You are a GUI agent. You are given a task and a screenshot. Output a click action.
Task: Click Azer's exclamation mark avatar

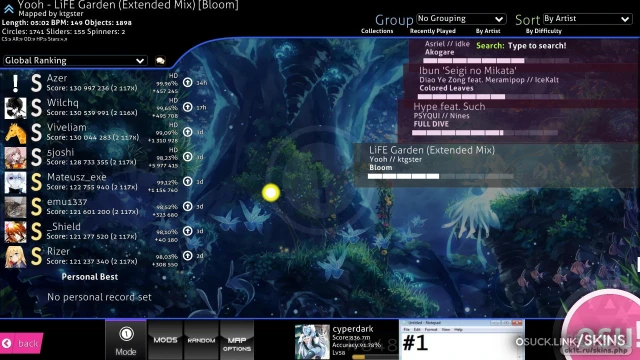(x=15, y=83)
